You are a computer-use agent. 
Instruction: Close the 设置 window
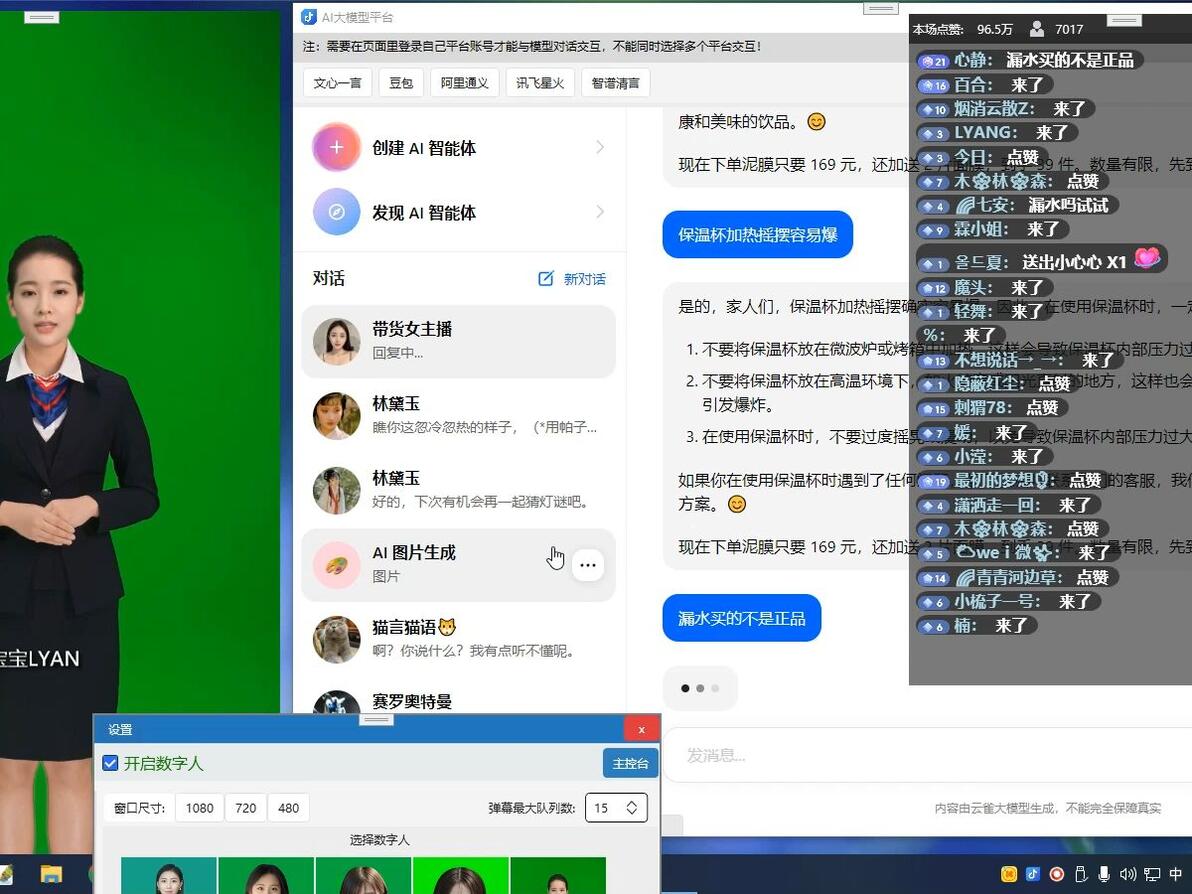pyautogui.click(x=642, y=729)
